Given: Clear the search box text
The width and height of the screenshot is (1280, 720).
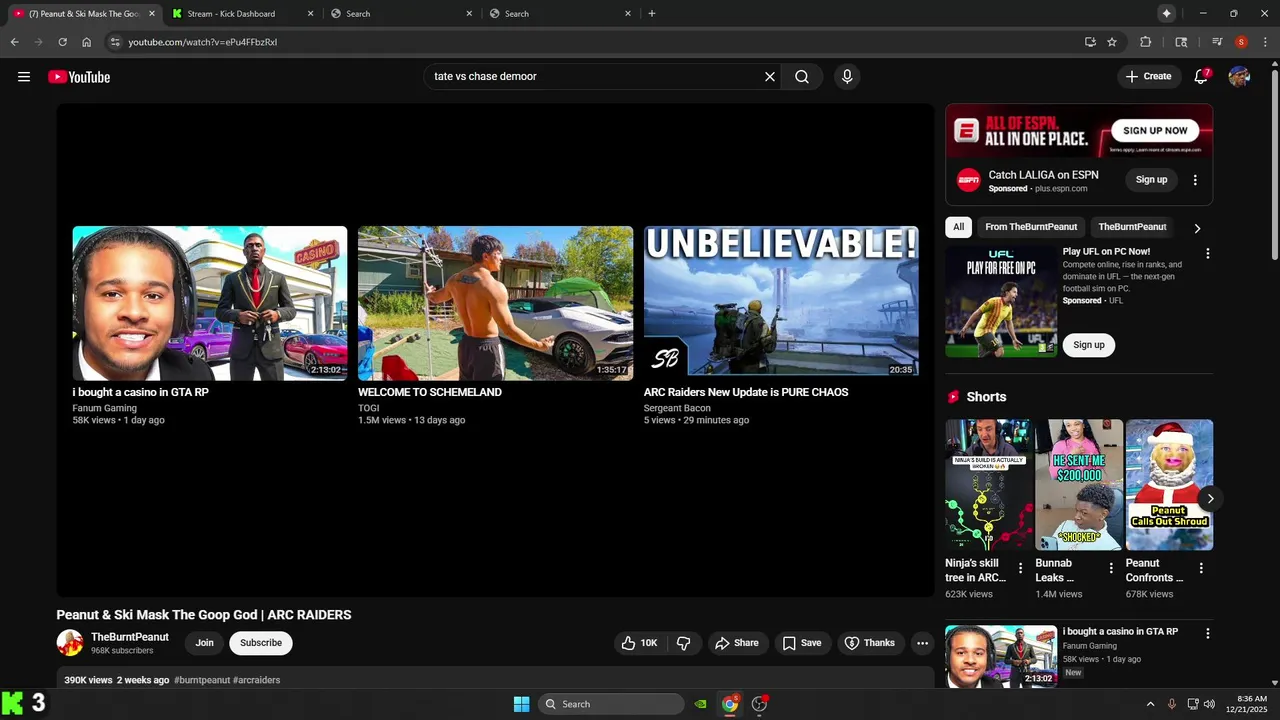Looking at the screenshot, I should pyautogui.click(x=770, y=77).
